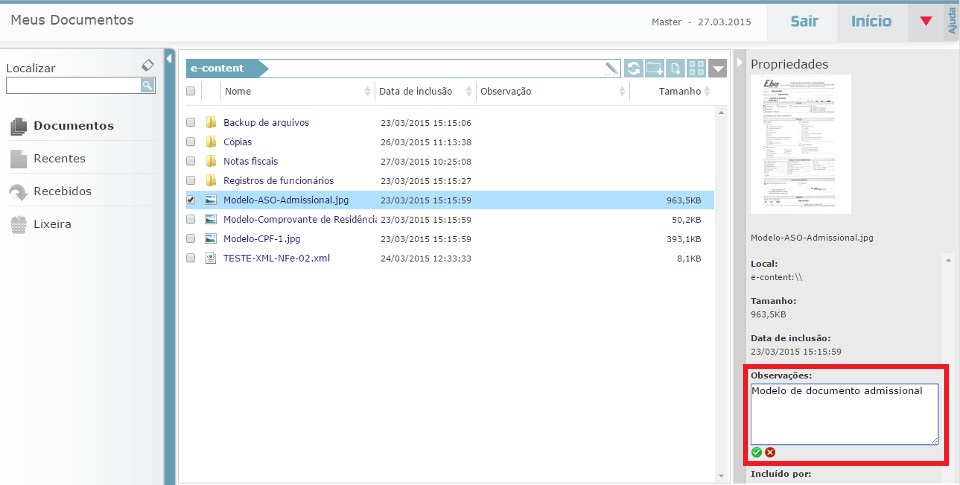Toggle the select-all header checkbox
960x485 pixels.
coord(190,91)
